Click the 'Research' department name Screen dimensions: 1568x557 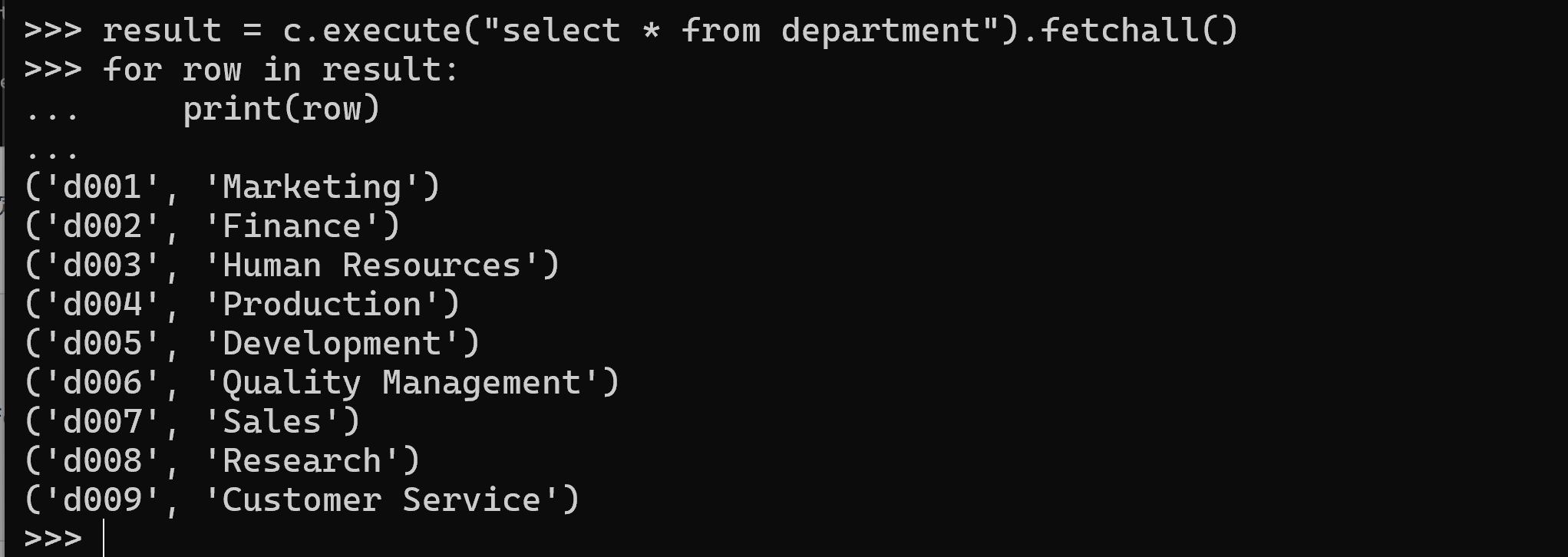302,461
